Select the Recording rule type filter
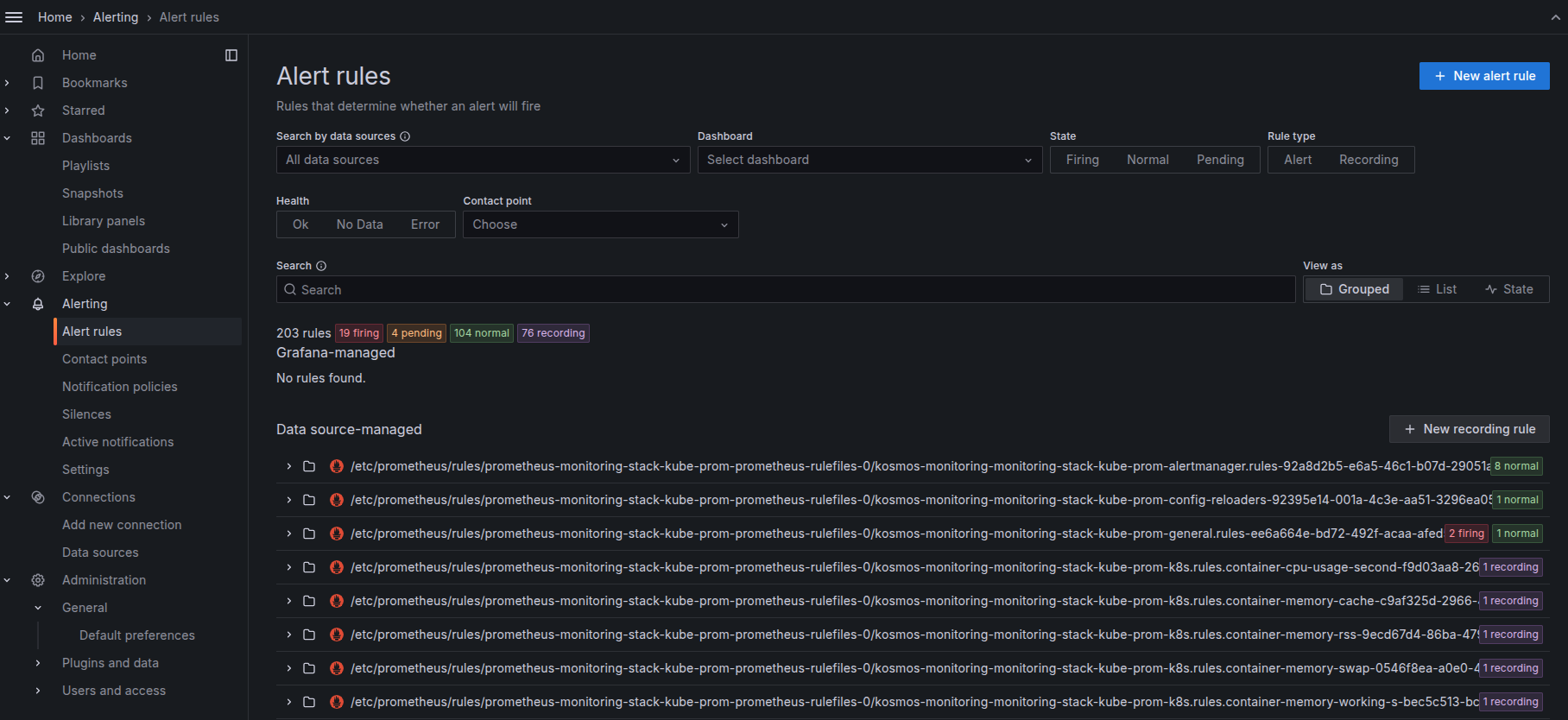This screenshot has height=720, width=1568. [x=1368, y=160]
